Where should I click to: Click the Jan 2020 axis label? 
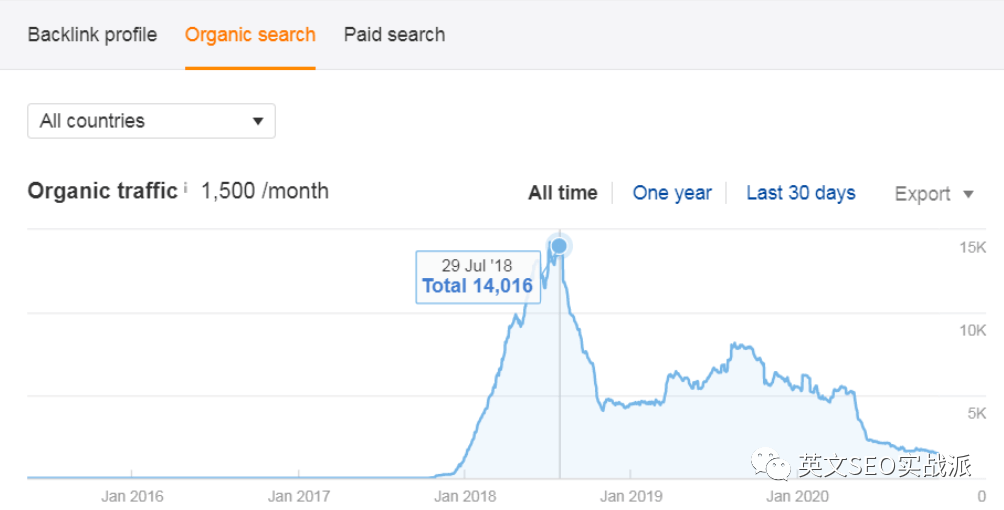[798, 496]
